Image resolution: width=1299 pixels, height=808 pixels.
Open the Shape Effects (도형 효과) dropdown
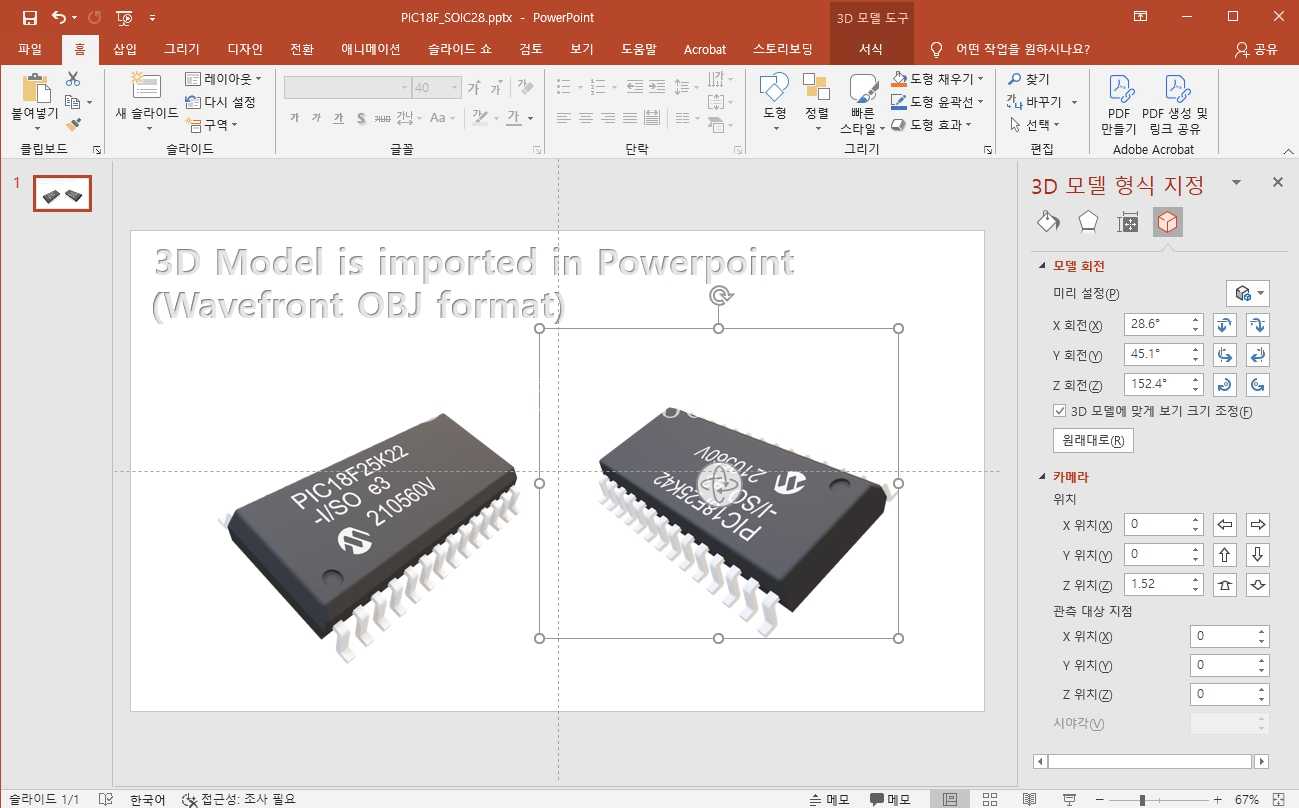click(x=932, y=125)
